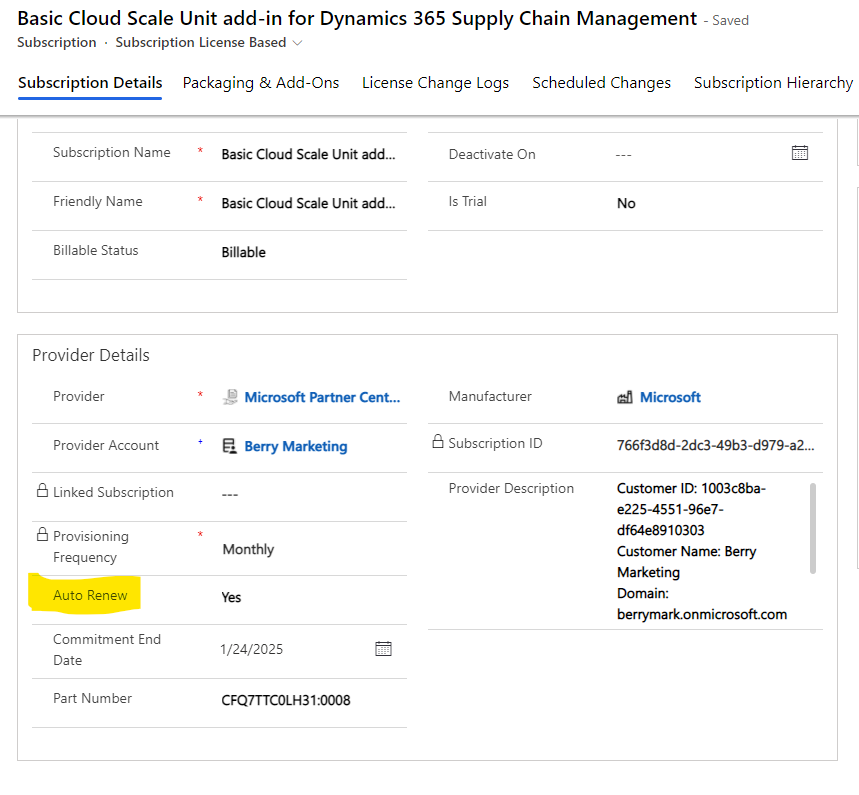
Task: Open the Microsoft Partner Center provider link
Action: pos(322,397)
